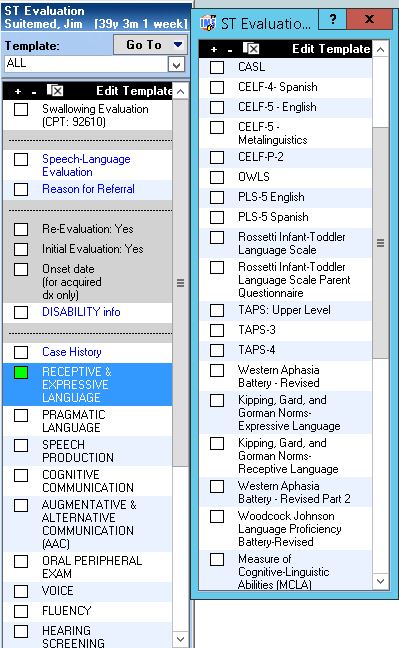Viewport: 399px width, 648px height.
Task: Expand the Template combo box showing ALL
Action: (177, 65)
